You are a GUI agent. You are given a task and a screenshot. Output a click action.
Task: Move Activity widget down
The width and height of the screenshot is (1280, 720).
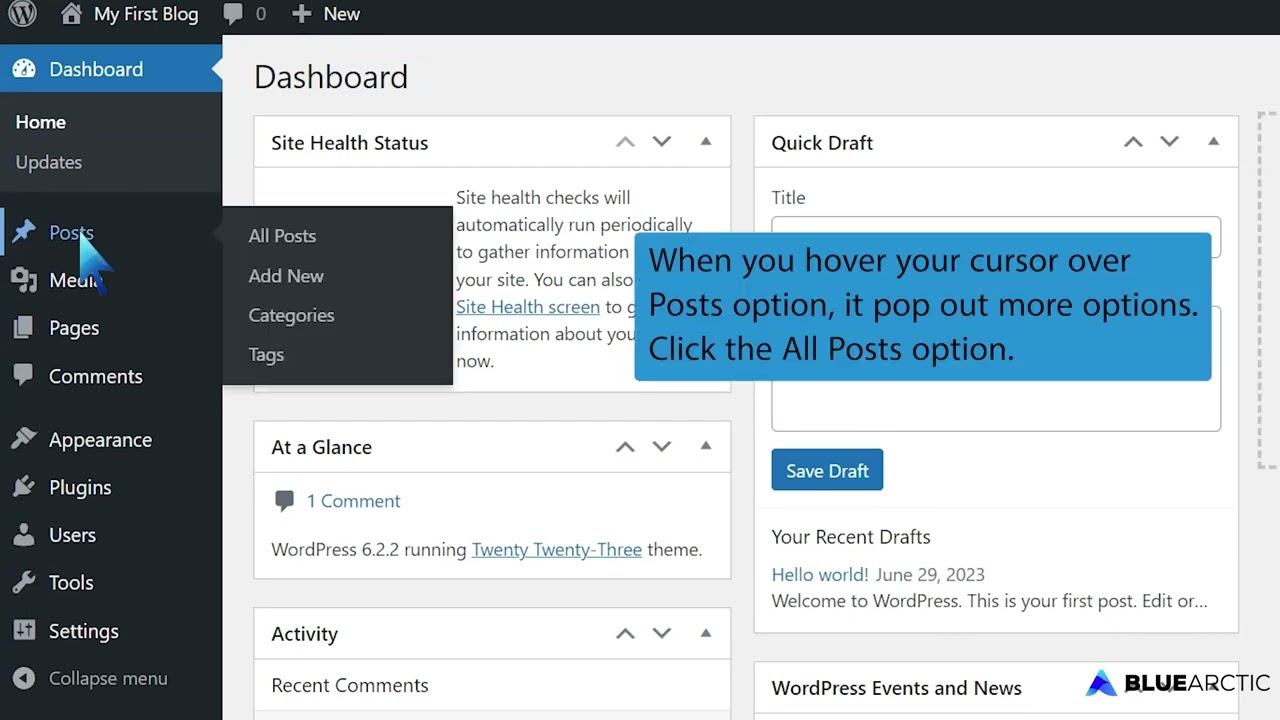point(662,633)
